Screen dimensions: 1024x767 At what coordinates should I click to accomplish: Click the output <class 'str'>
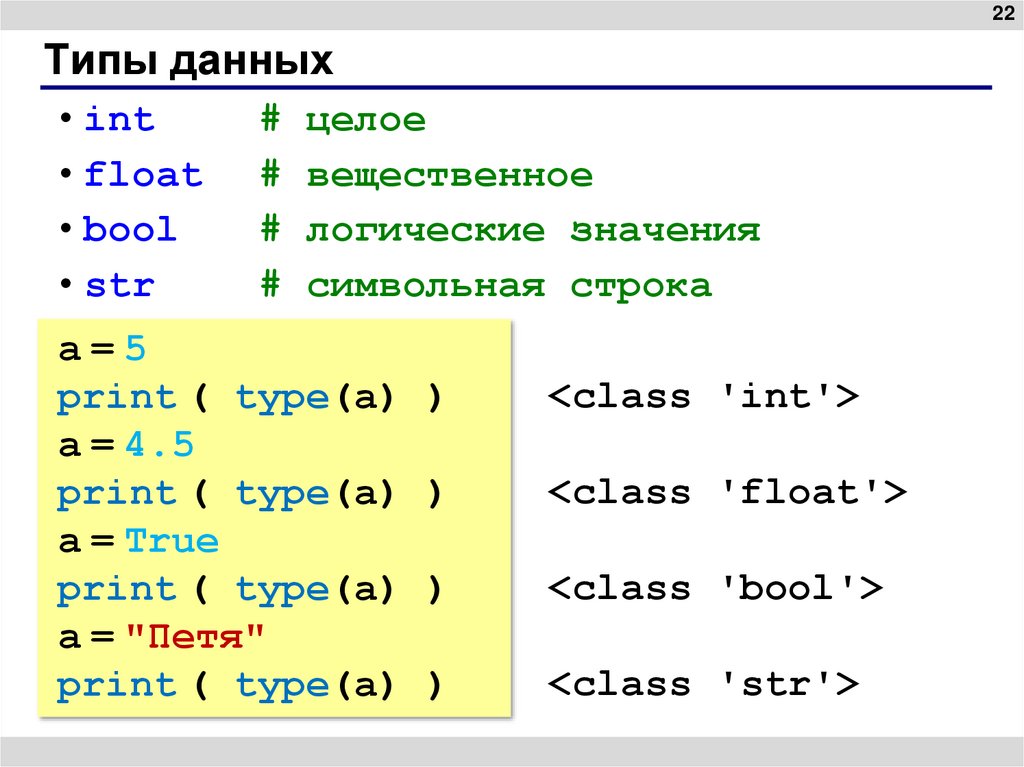pos(703,684)
